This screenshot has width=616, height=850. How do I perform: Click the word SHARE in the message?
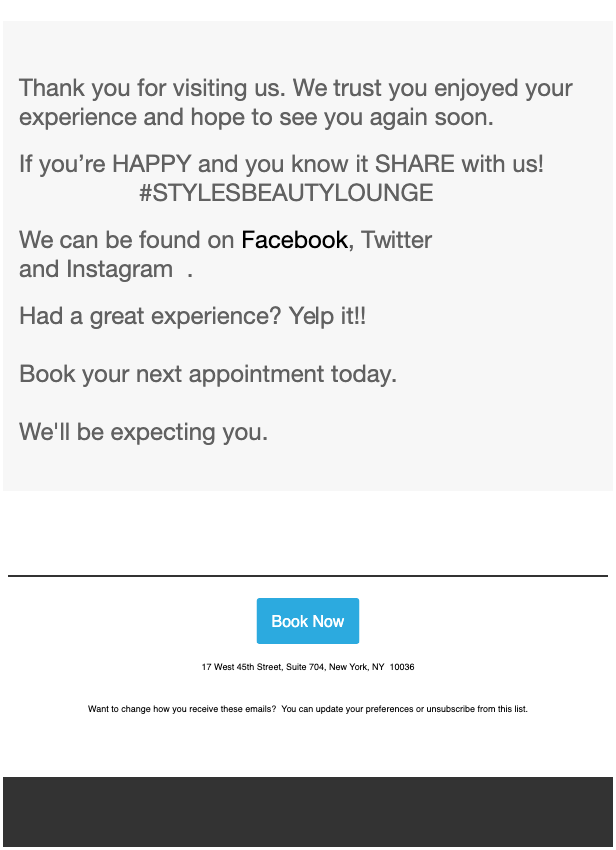415,164
